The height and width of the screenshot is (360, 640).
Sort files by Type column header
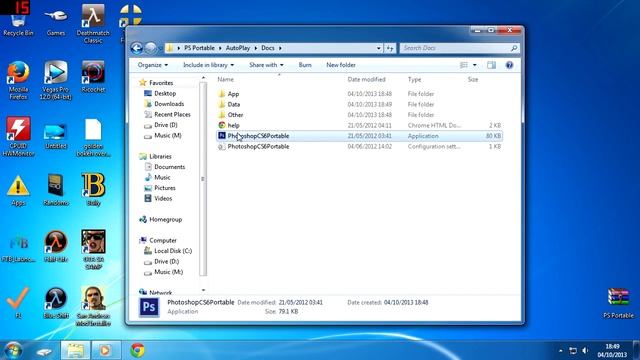click(414, 80)
